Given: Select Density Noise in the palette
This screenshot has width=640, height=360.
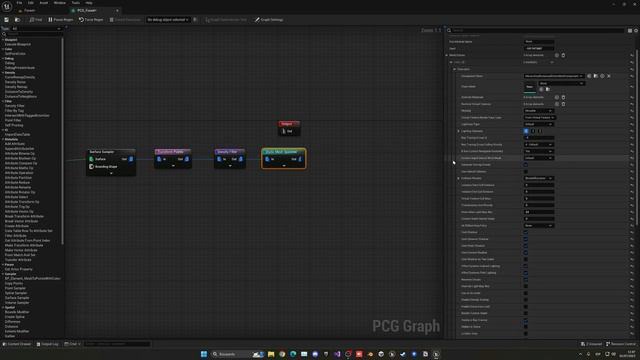Looking at the screenshot, I should [x=15, y=82].
